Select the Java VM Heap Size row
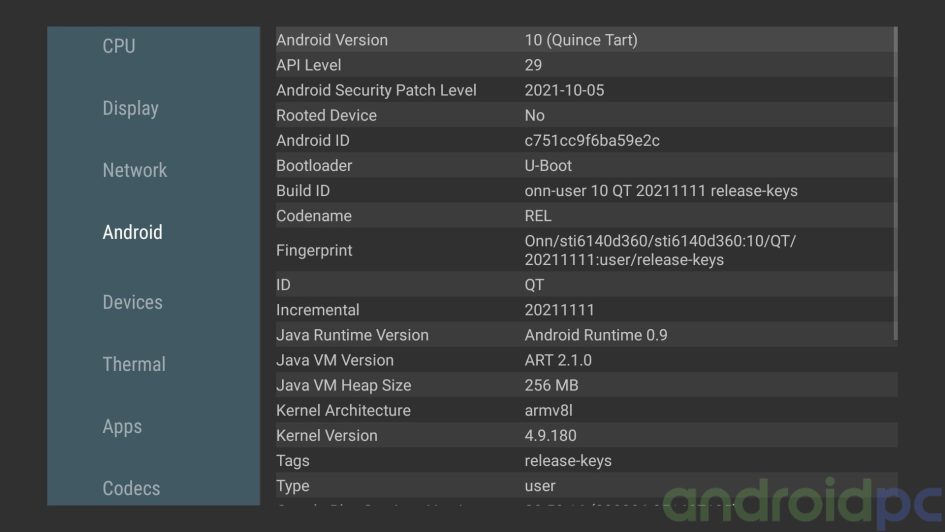 click(x=585, y=385)
